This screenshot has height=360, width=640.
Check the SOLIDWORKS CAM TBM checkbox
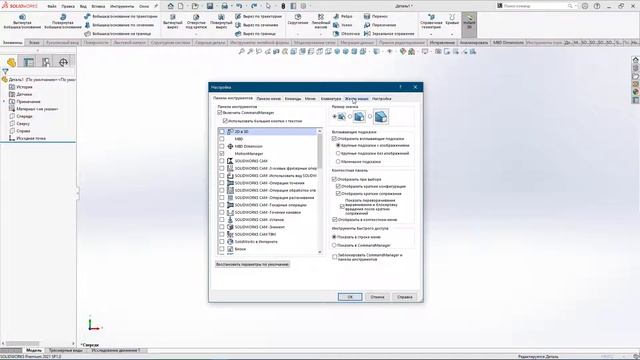click(x=222, y=234)
